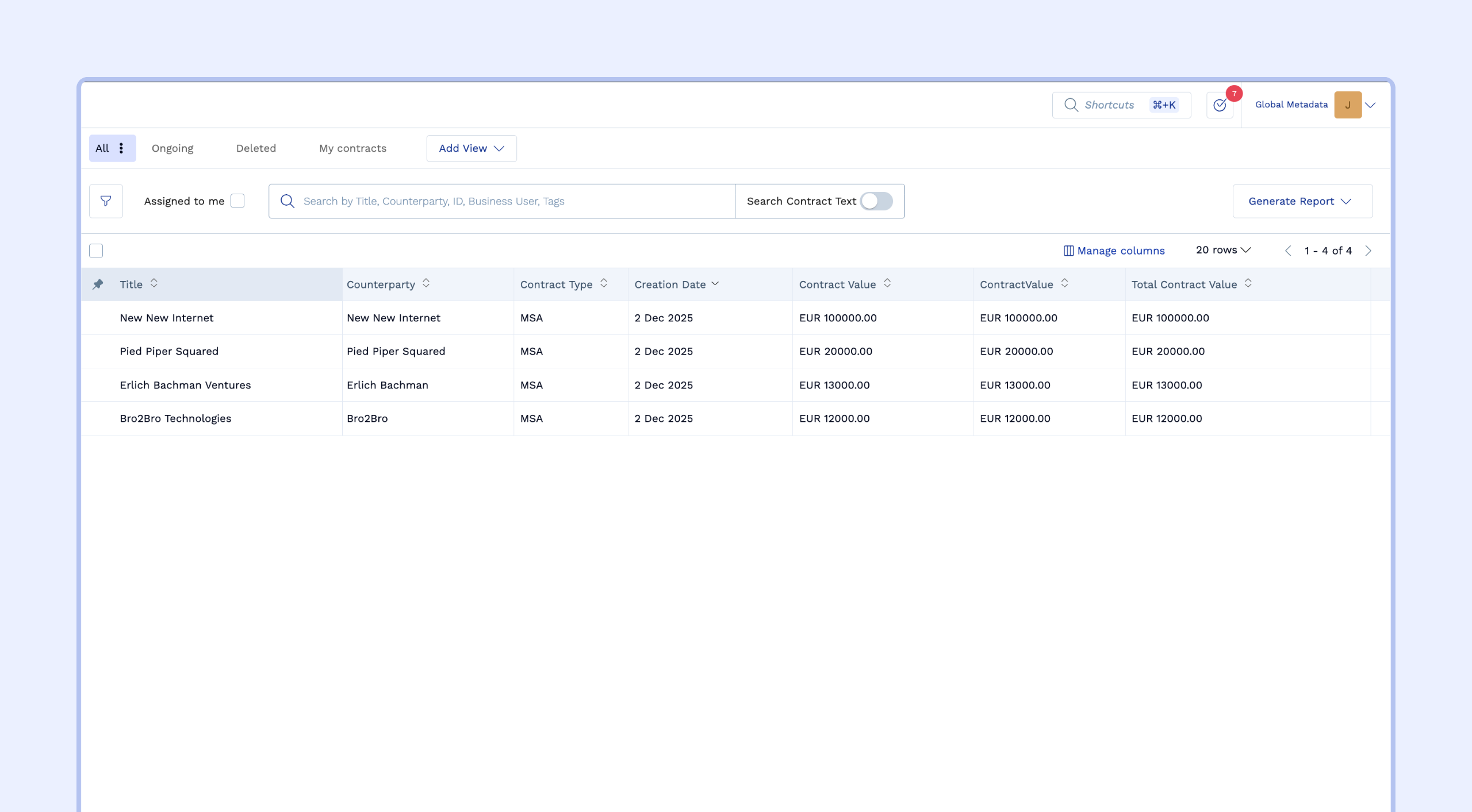Check the Assigned to me checkbox
The width and height of the screenshot is (1472, 812).
click(x=237, y=201)
